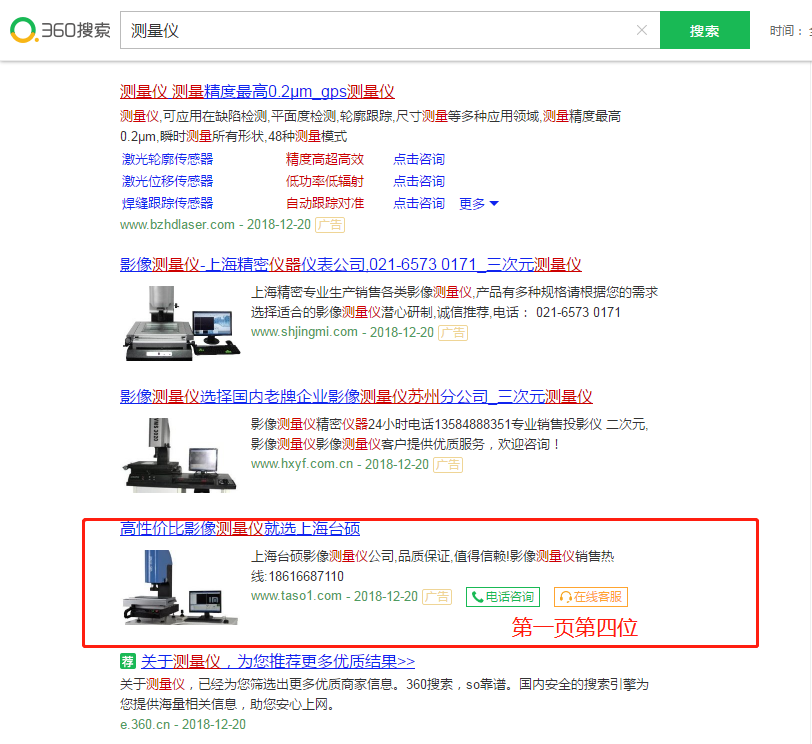
Task: Open the shjingmi measuring machine thumbnail
Action: tap(181, 323)
